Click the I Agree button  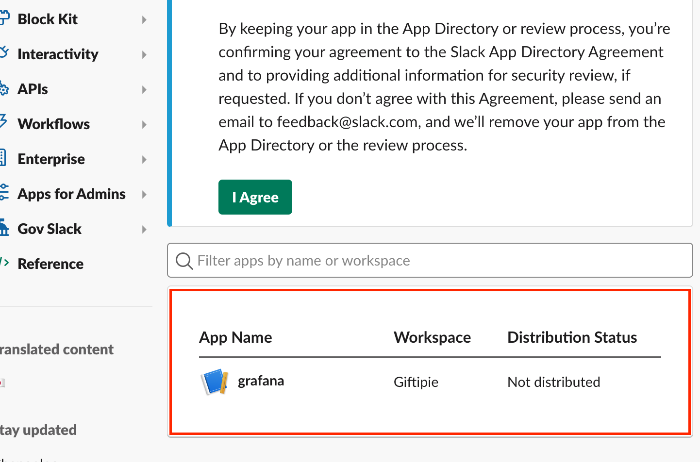click(255, 197)
